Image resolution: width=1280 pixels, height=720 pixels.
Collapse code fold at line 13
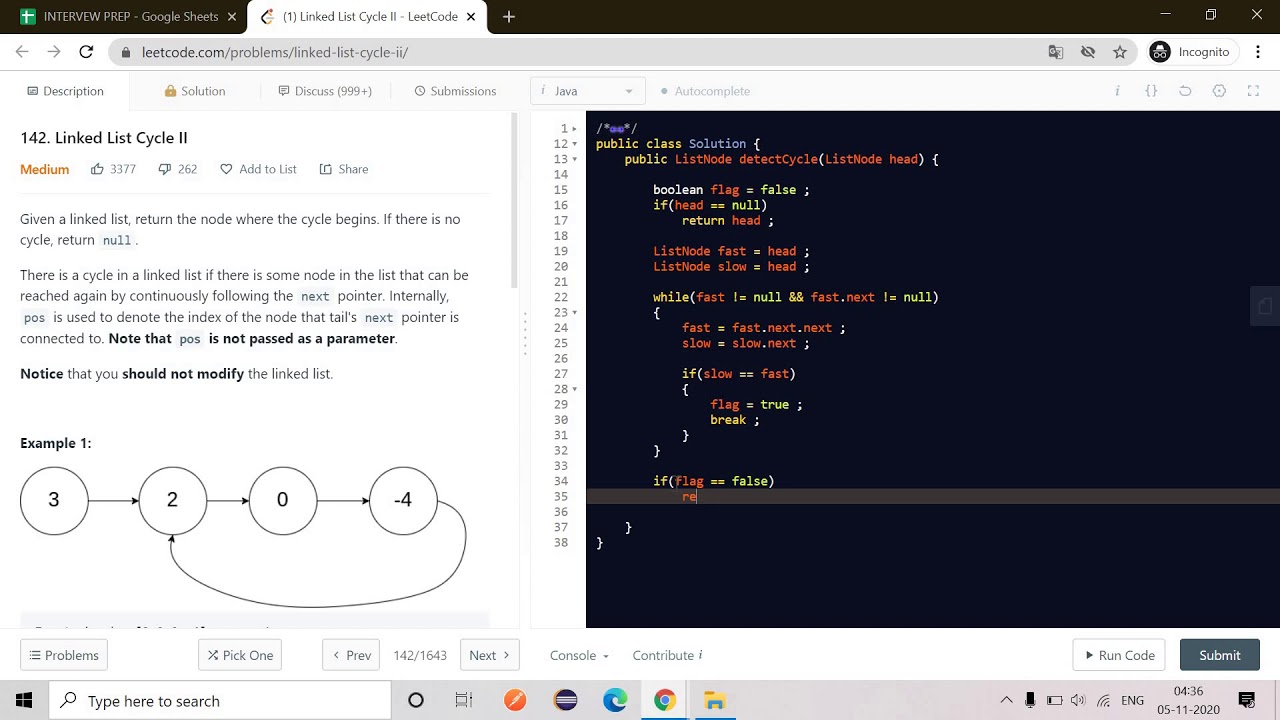tap(574, 159)
